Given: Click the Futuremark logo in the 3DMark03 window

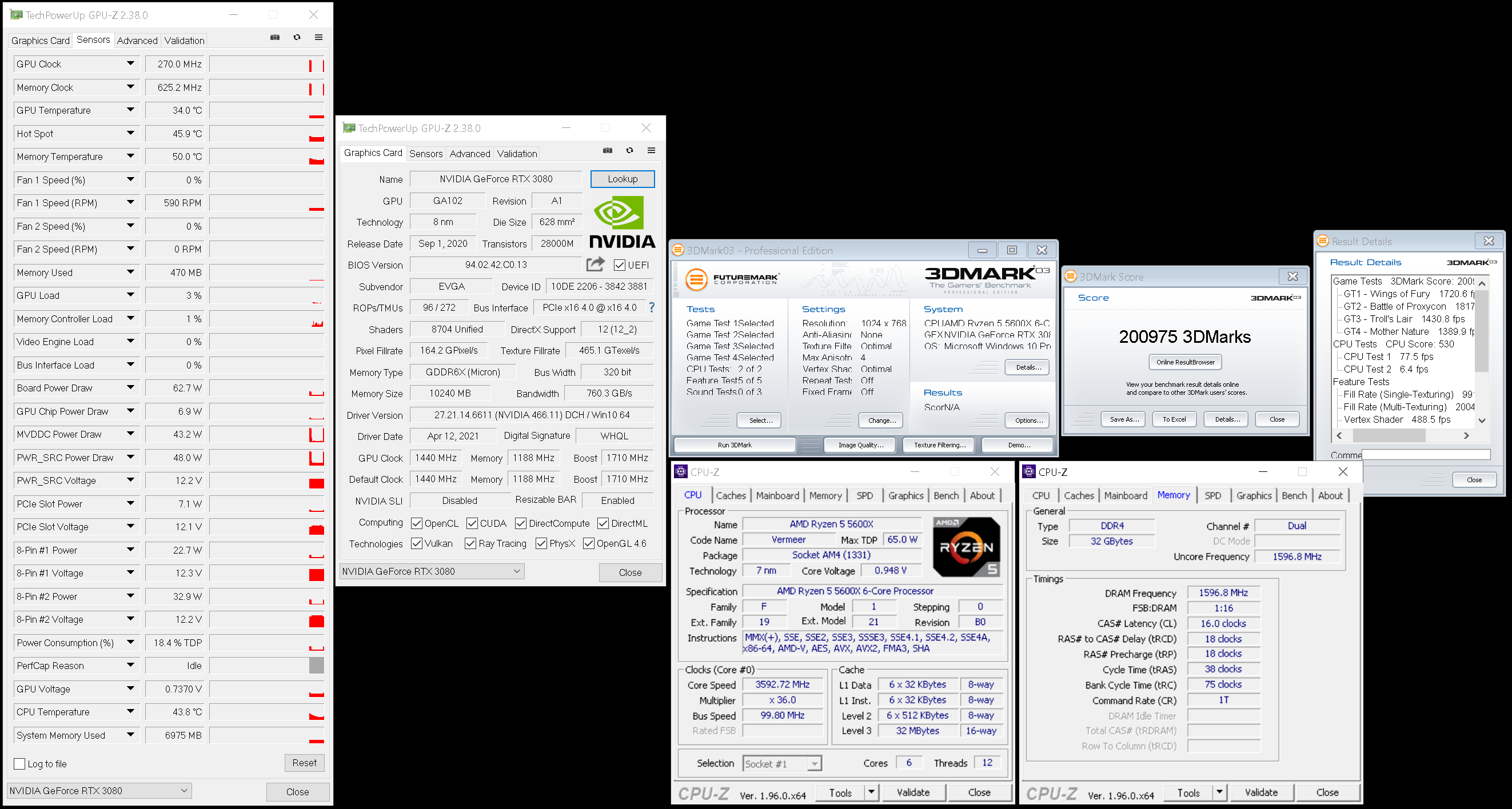Looking at the screenshot, I should [x=732, y=279].
